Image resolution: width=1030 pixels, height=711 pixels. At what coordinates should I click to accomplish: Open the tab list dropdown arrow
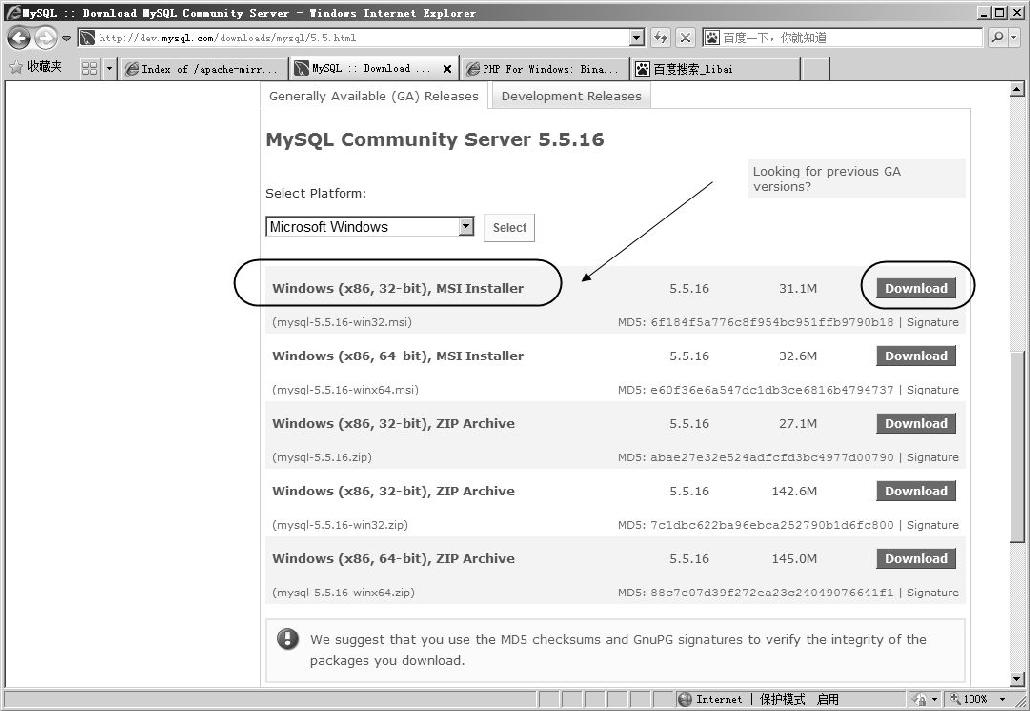(x=109, y=68)
